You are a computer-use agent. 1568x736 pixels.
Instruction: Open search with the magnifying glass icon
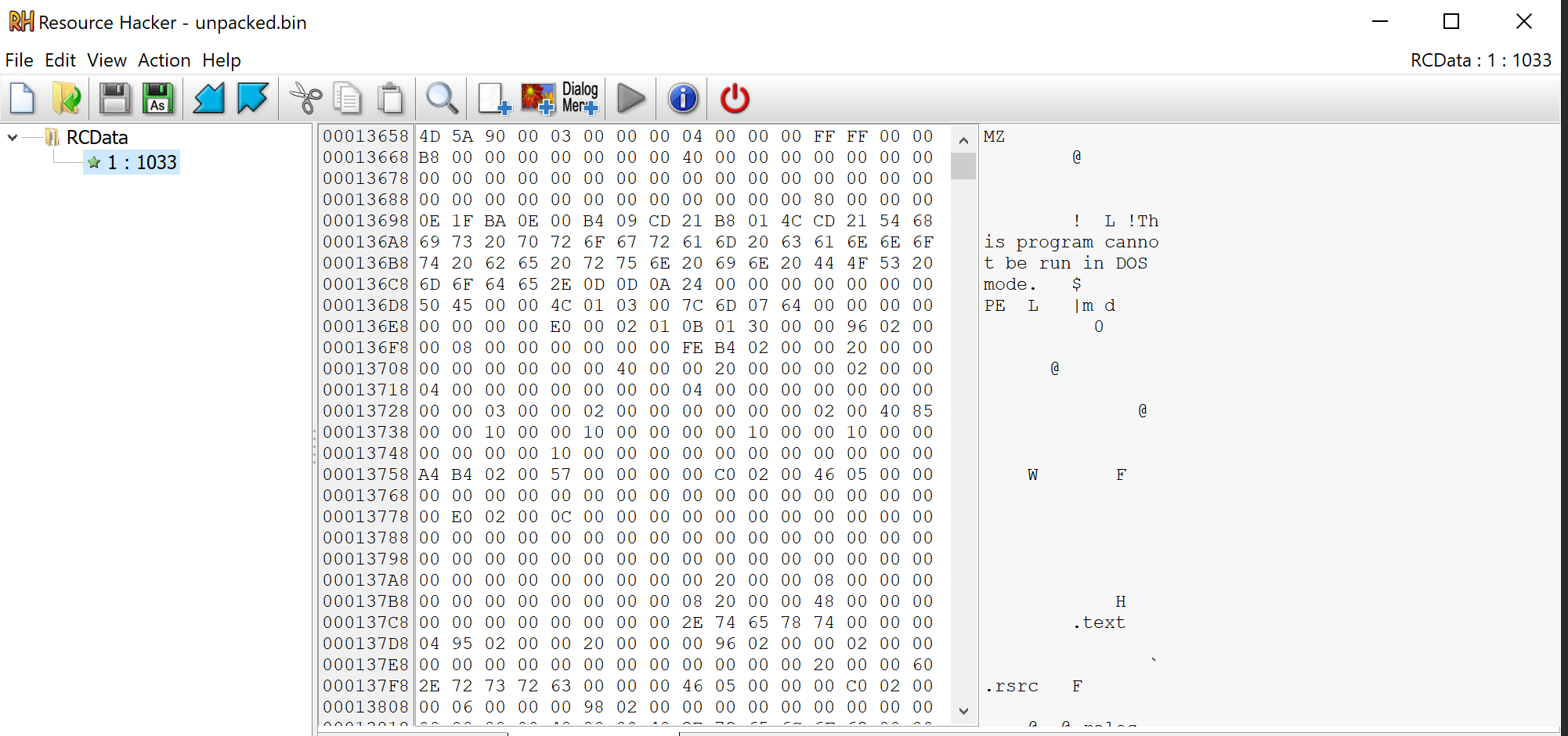(442, 99)
